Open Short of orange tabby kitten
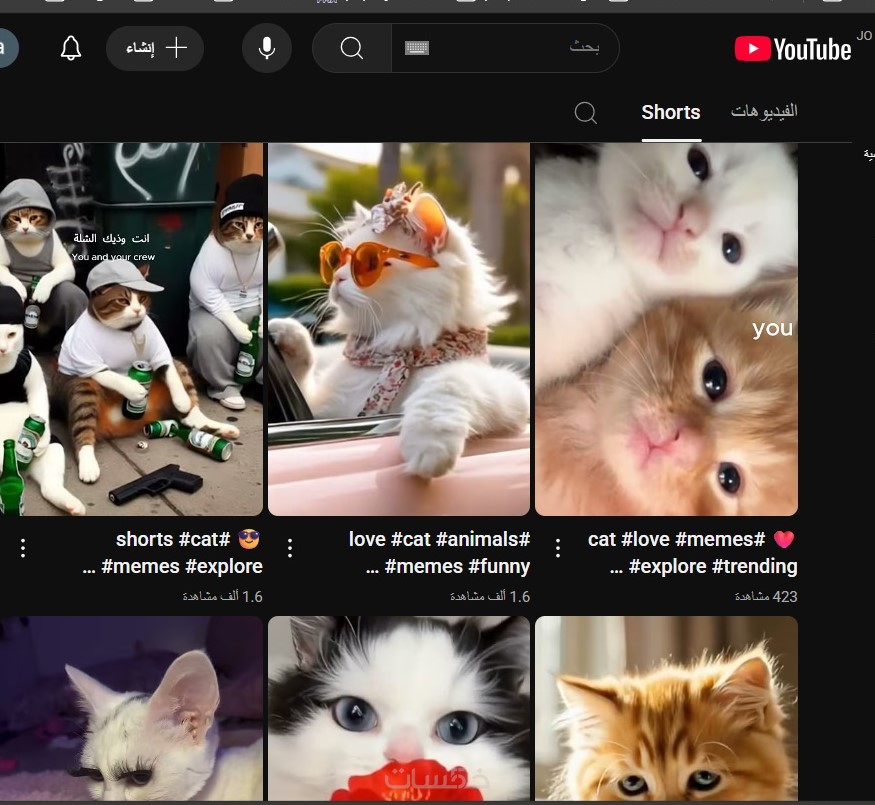Screen dimensions: 875x805 coord(666,708)
